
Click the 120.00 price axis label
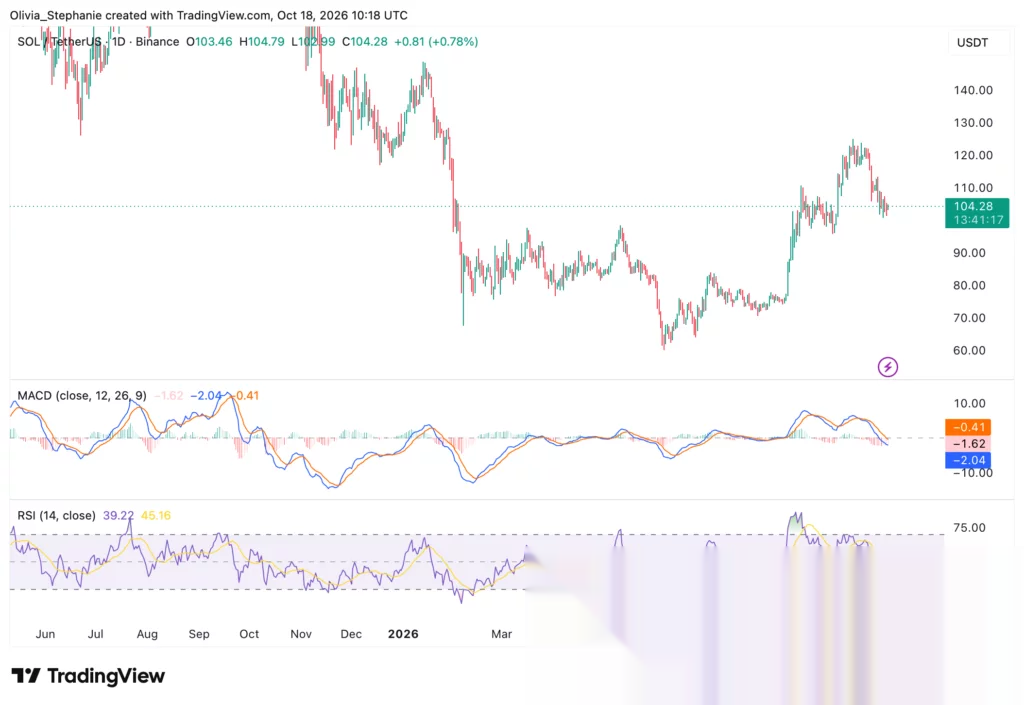tap(973, 155)
